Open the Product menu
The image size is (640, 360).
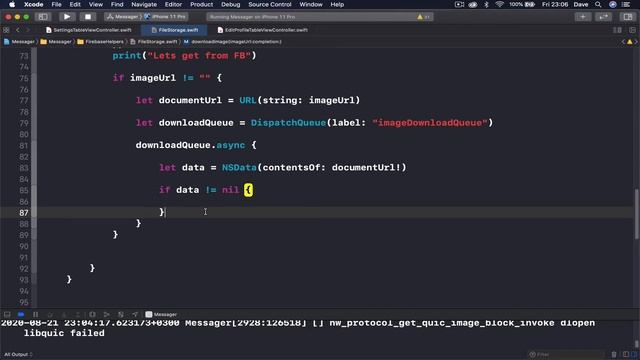tap(201, 4)
